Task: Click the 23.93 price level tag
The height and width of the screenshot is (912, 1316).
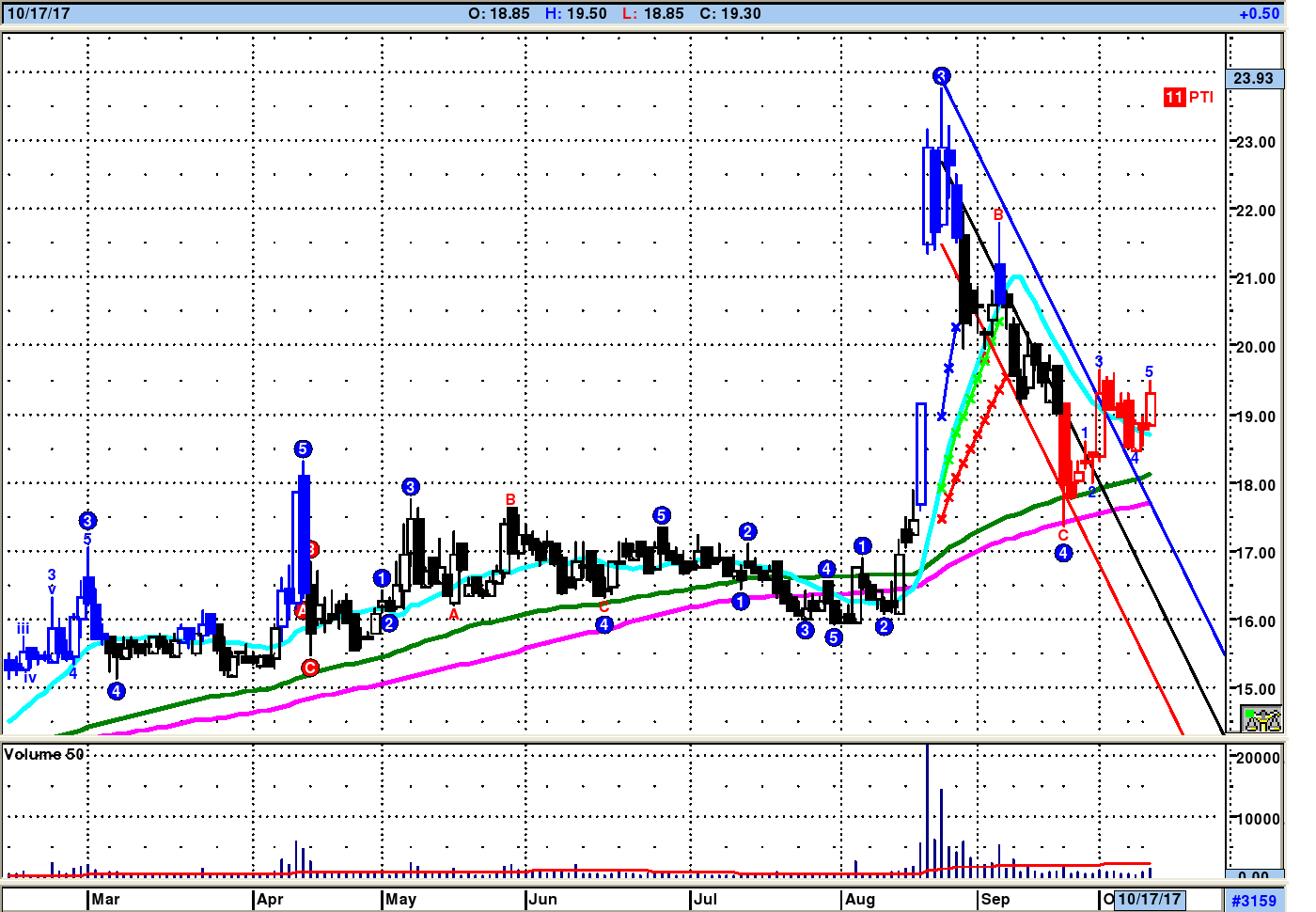Action: point(1254,78)
